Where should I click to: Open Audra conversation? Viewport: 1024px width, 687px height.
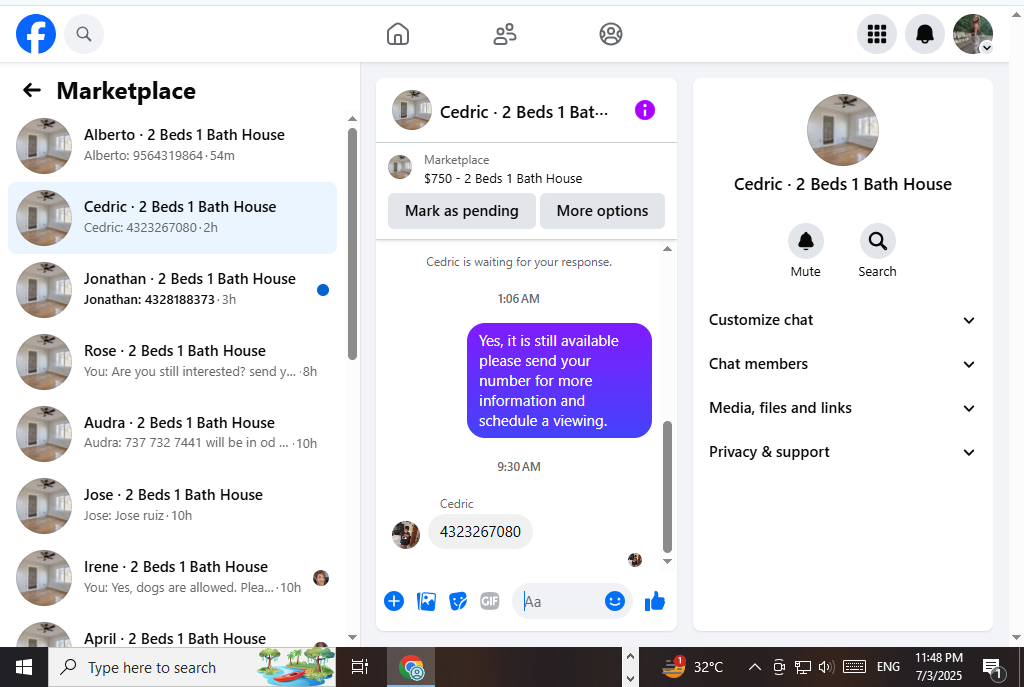(x=172, y=434)
